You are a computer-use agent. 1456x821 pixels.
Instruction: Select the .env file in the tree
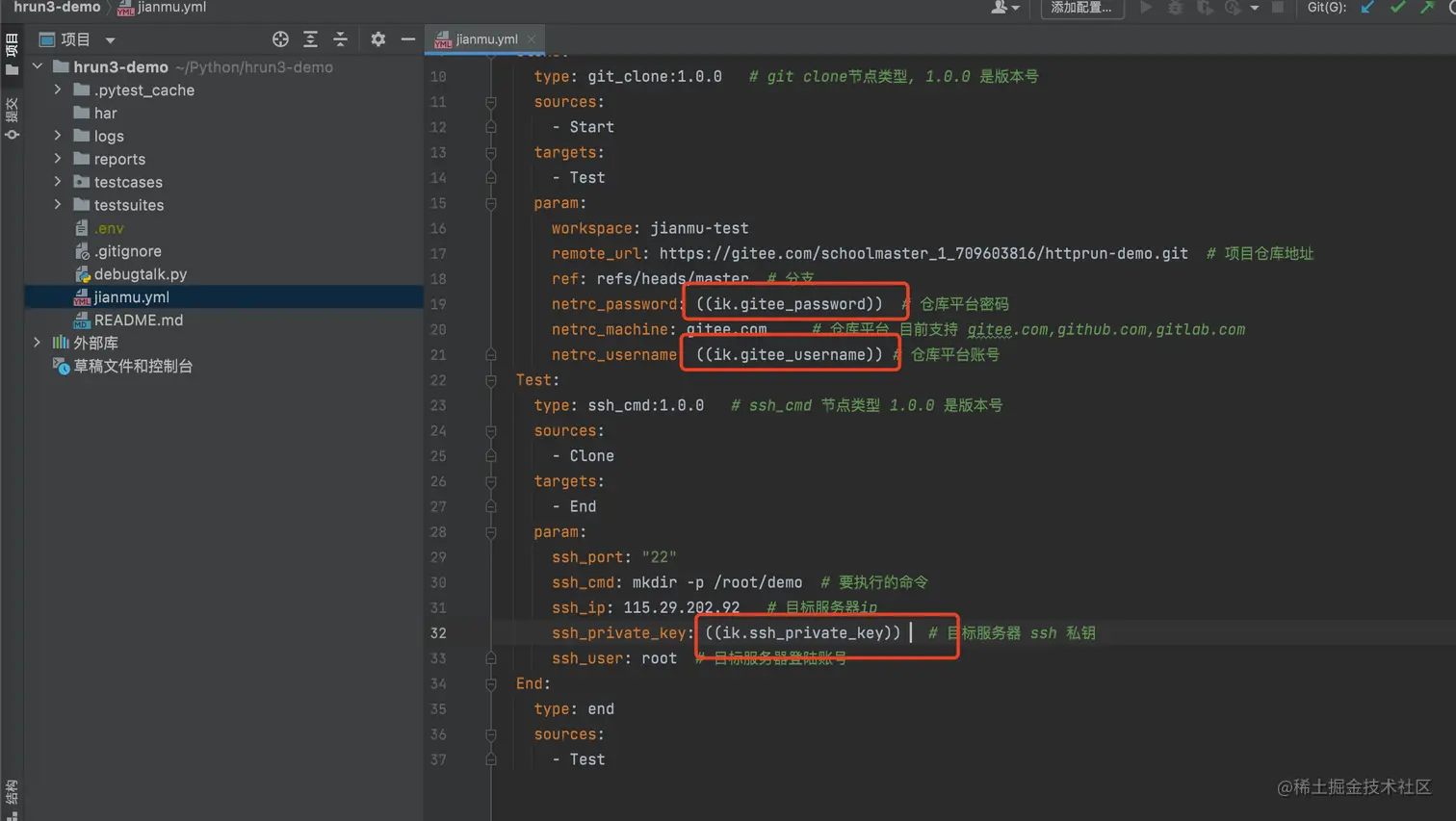click(224, 228)
